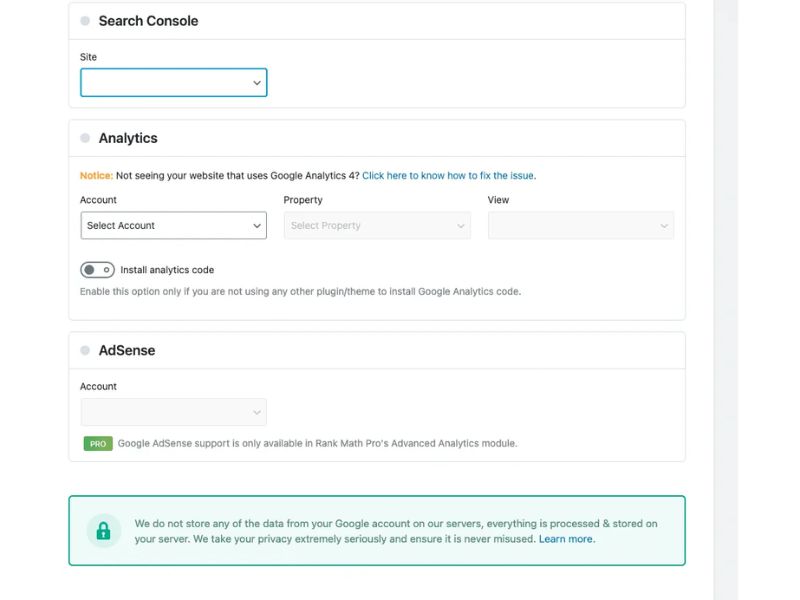Click the AdSense Account field label

tap(98, 387)
